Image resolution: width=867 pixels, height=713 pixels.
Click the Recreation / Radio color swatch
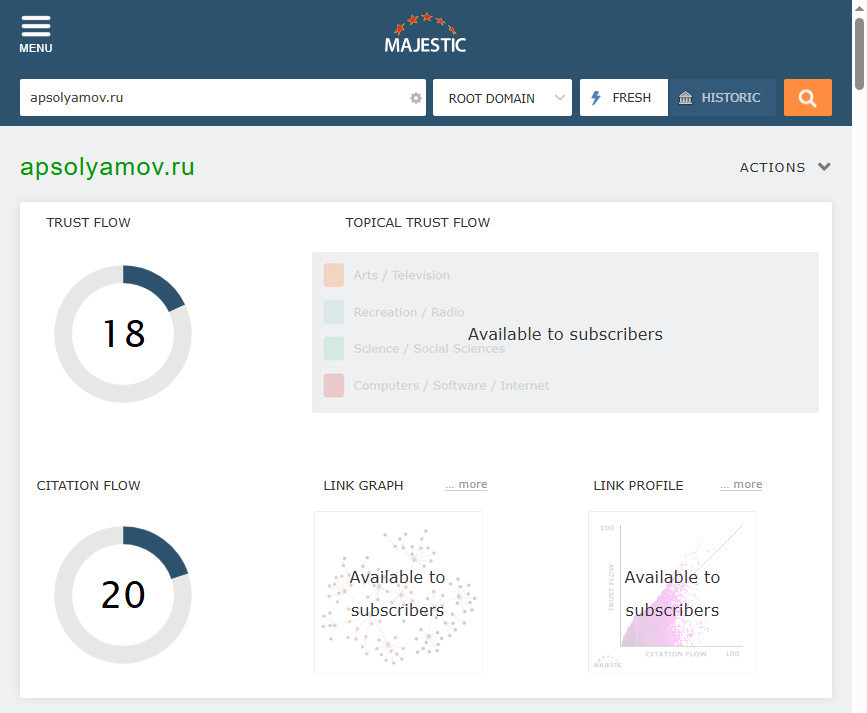[x=334, y=312]
